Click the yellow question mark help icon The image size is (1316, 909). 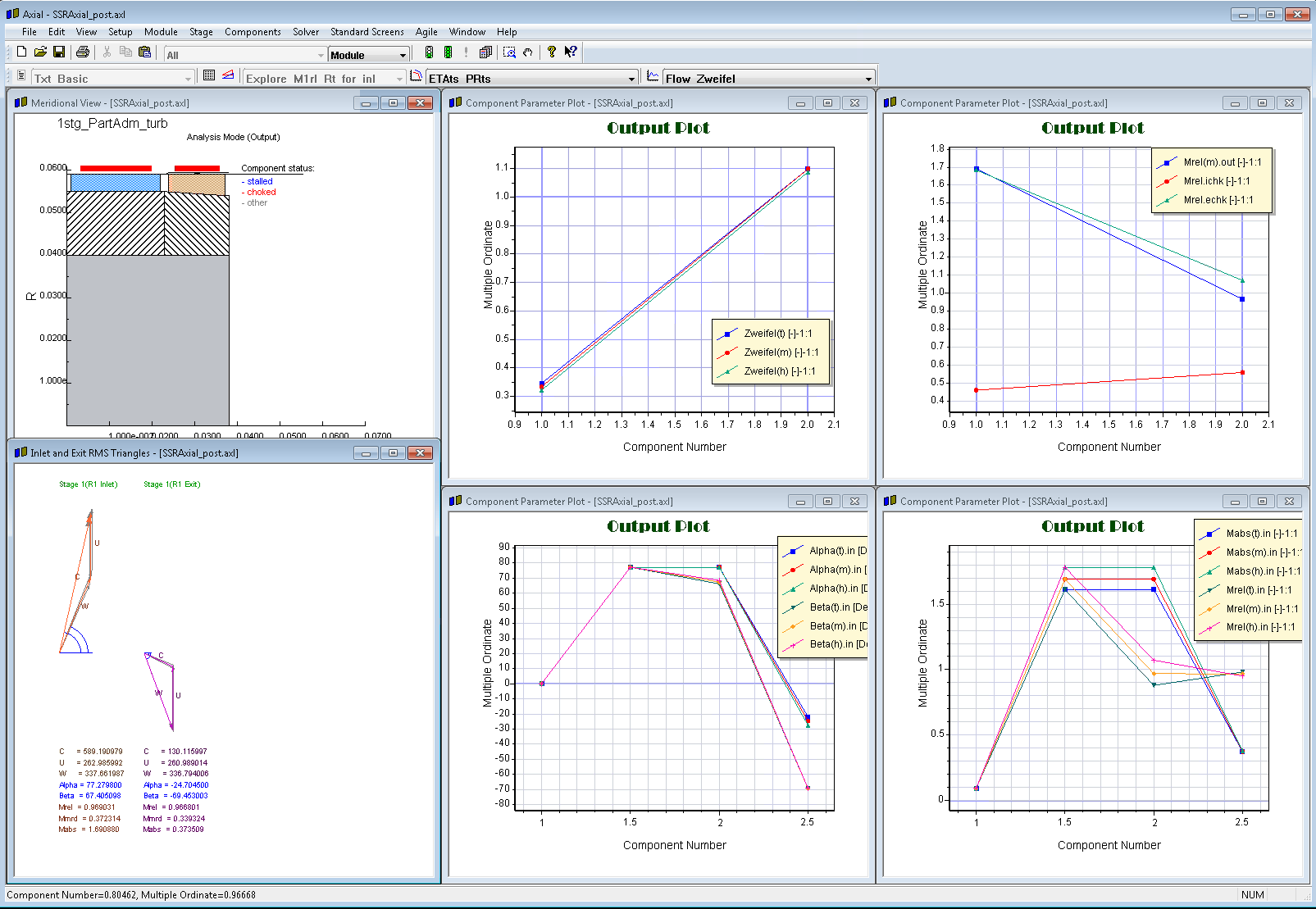tap(552, 52)
